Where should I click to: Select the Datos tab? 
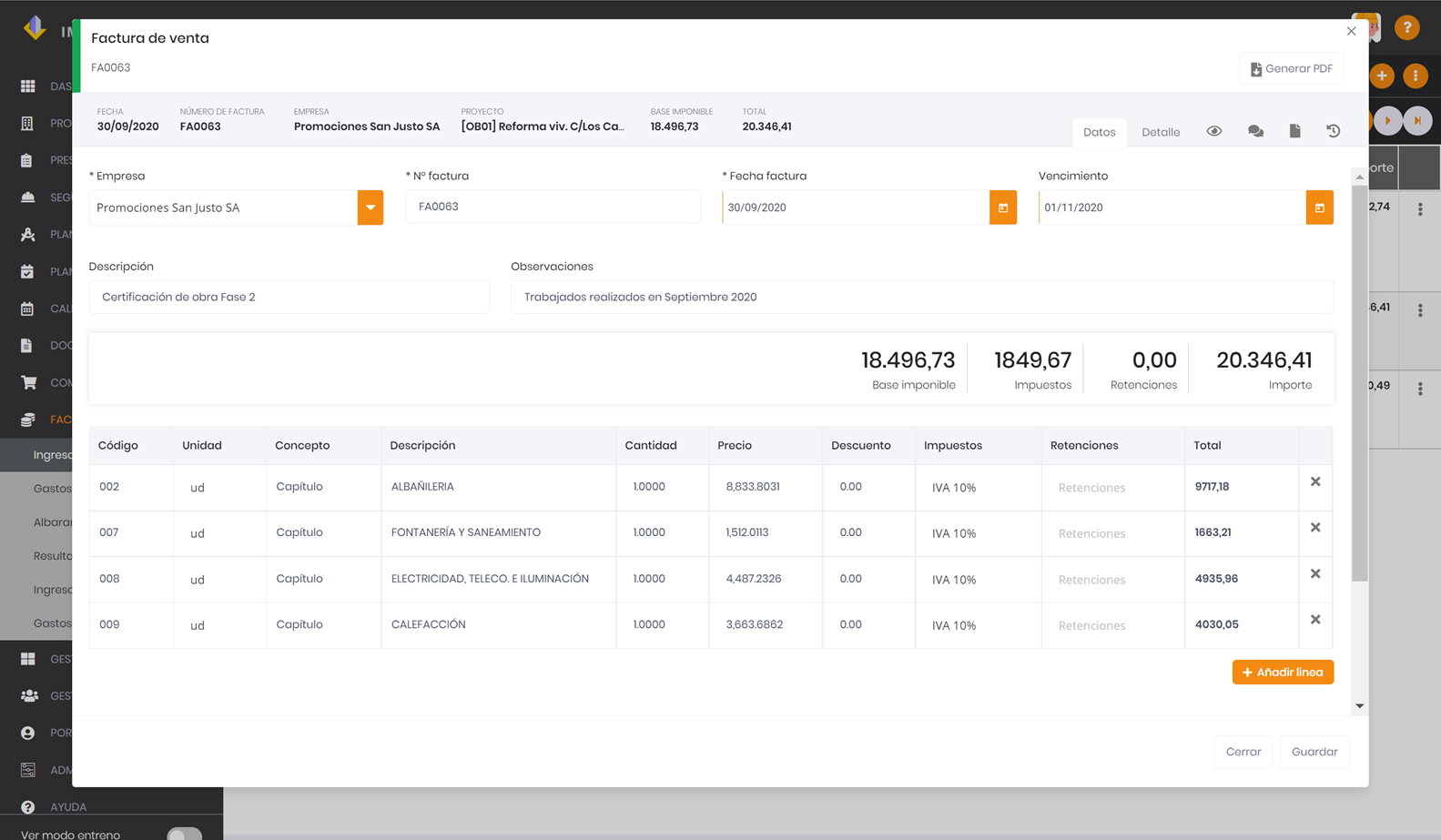[1100, 132]
